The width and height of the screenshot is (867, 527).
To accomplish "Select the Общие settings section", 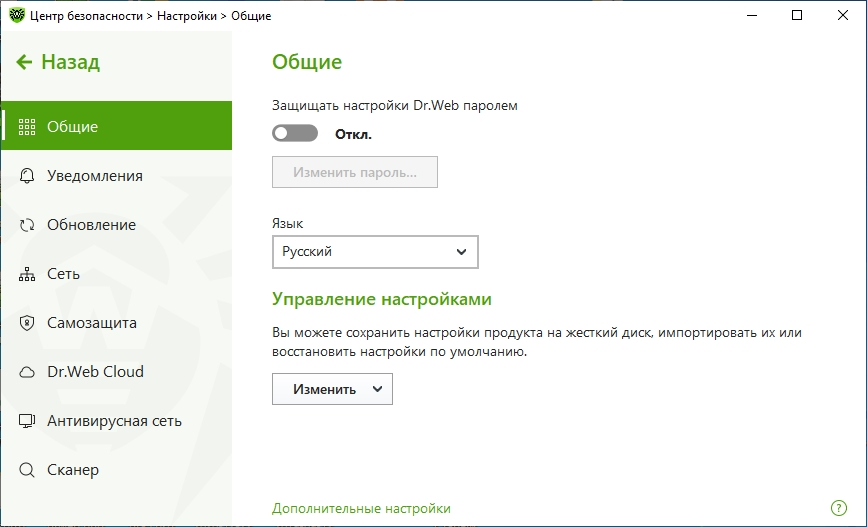I will pos(116,126).
